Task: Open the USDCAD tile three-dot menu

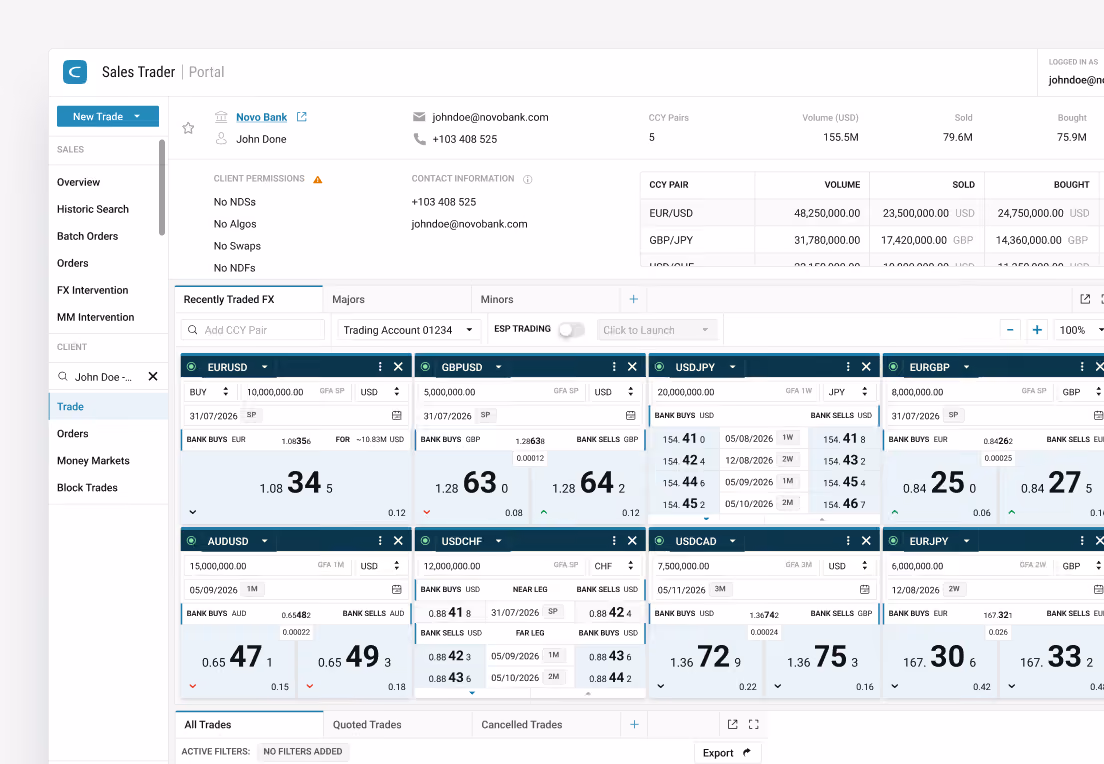Action: (x=848, y=541)
